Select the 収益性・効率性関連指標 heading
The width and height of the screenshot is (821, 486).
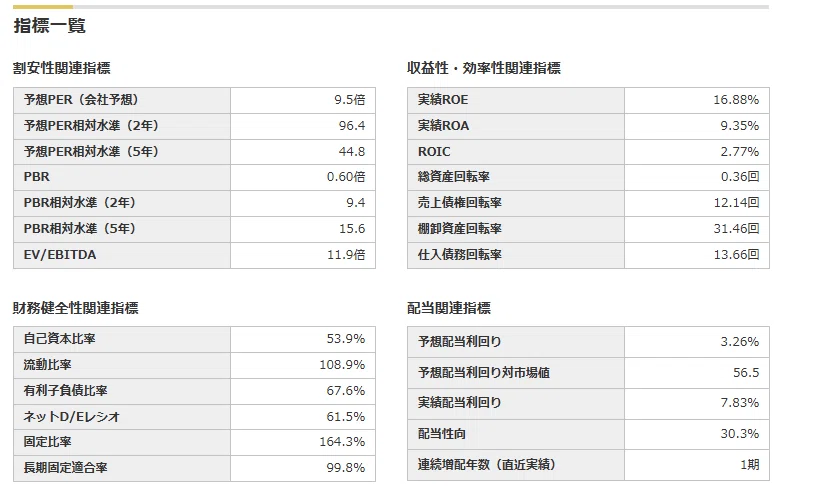(484, 68)
